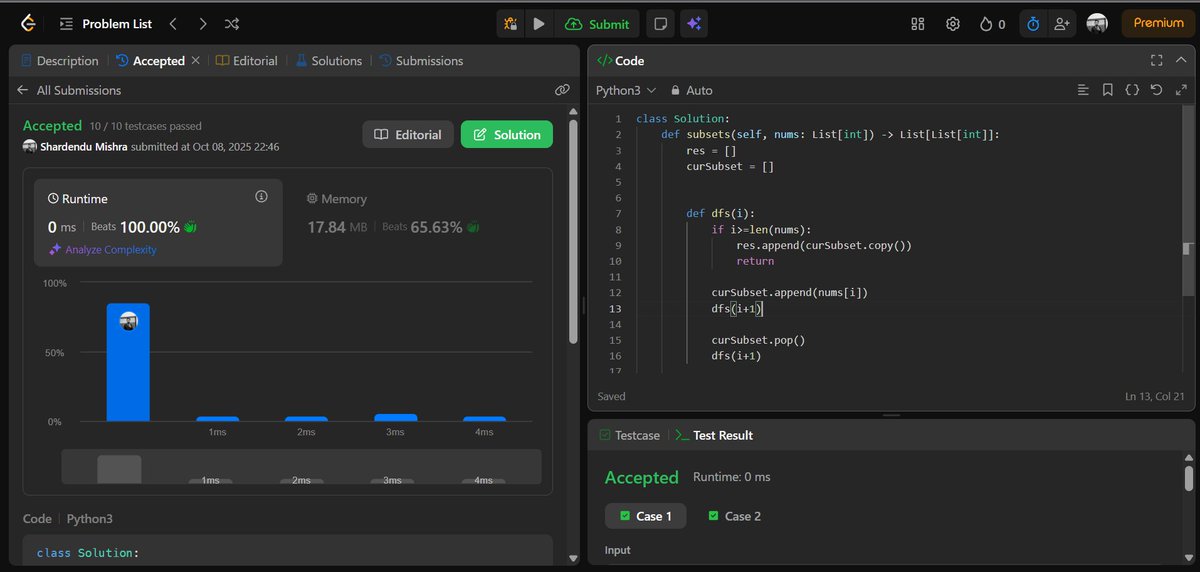Open the Premium page

1158,23
